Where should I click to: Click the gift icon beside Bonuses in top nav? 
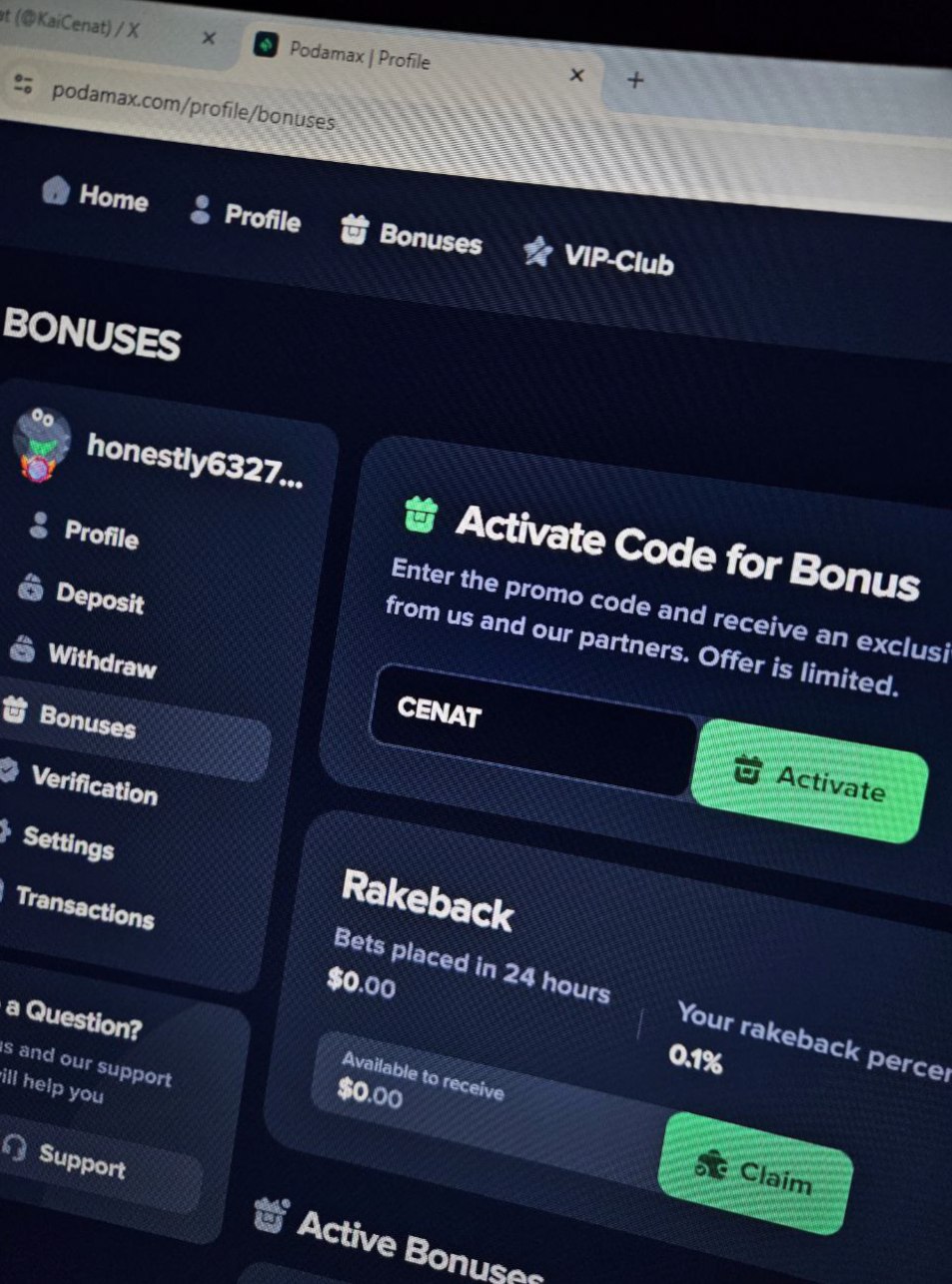(x=354, y=230)
